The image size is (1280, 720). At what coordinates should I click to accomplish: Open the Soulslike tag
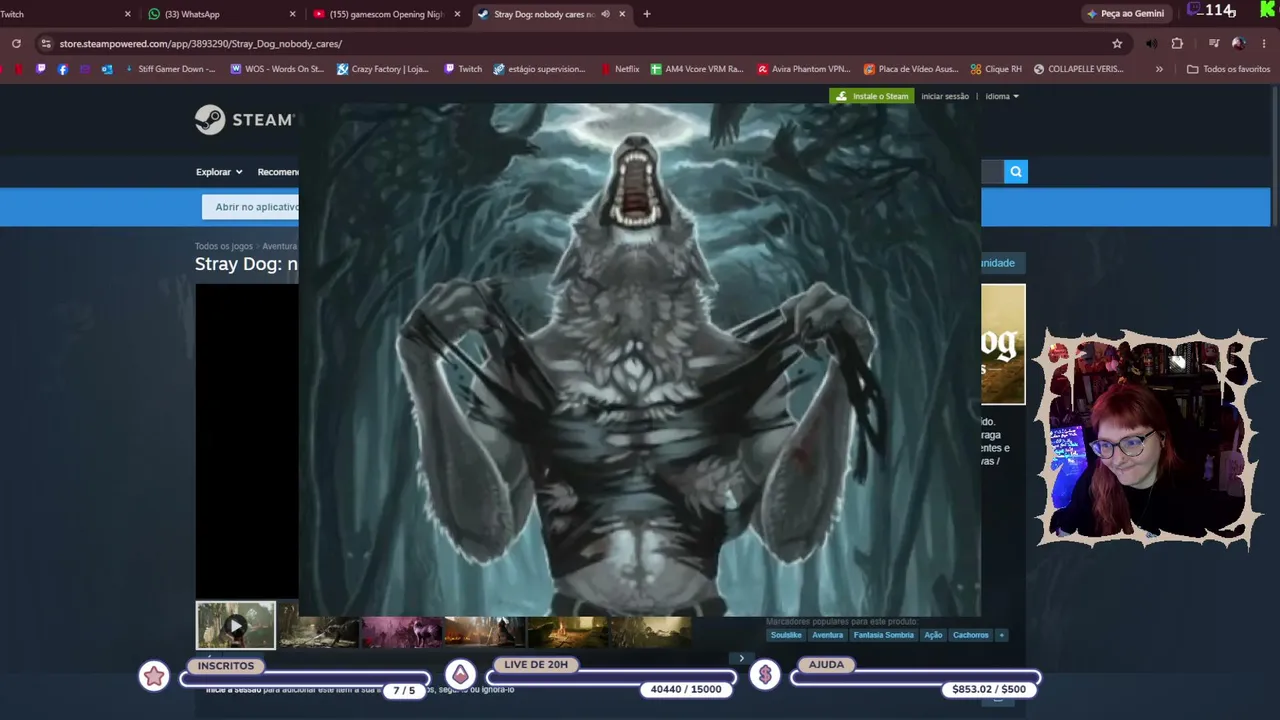tap(786, 635)
